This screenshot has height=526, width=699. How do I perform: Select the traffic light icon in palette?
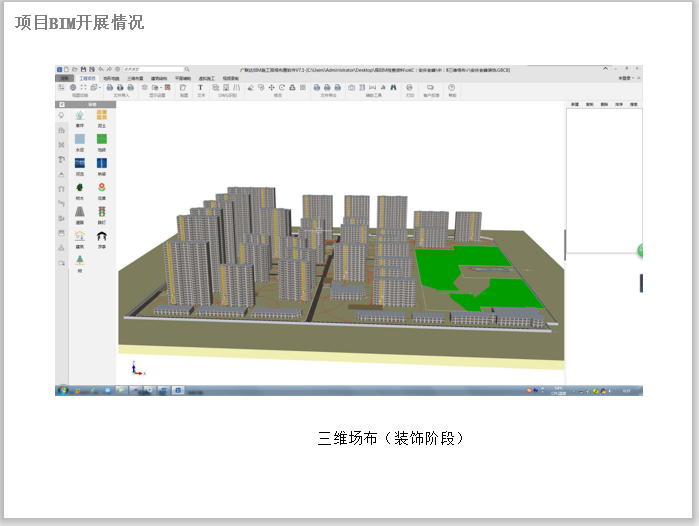[x=101, y=212]
